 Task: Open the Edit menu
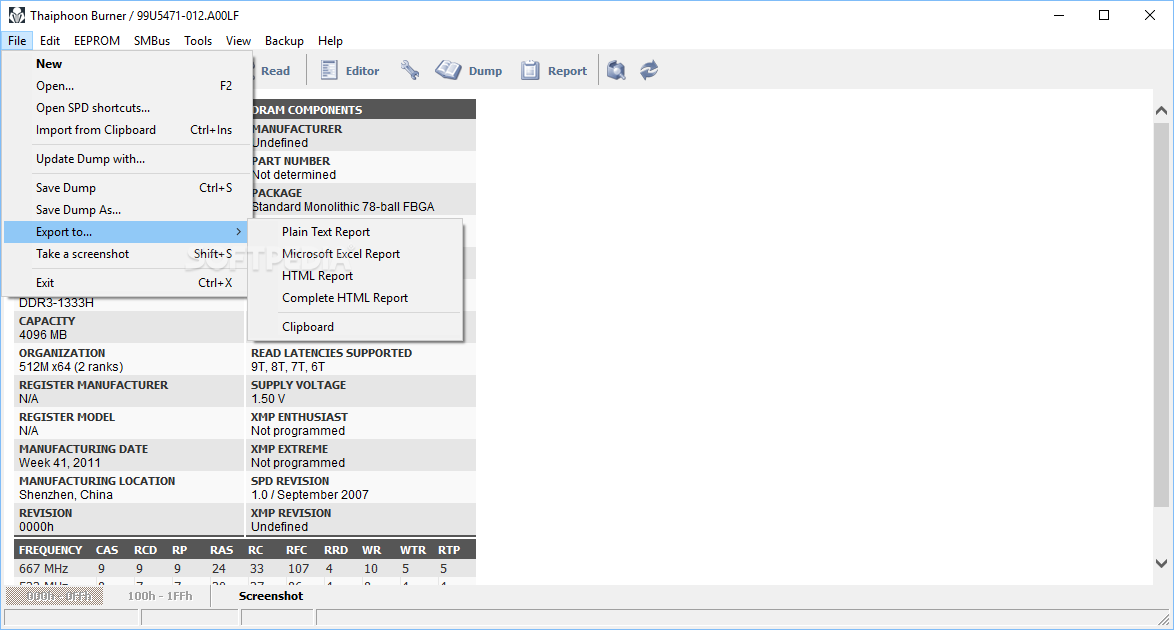(x=50, y=40)
